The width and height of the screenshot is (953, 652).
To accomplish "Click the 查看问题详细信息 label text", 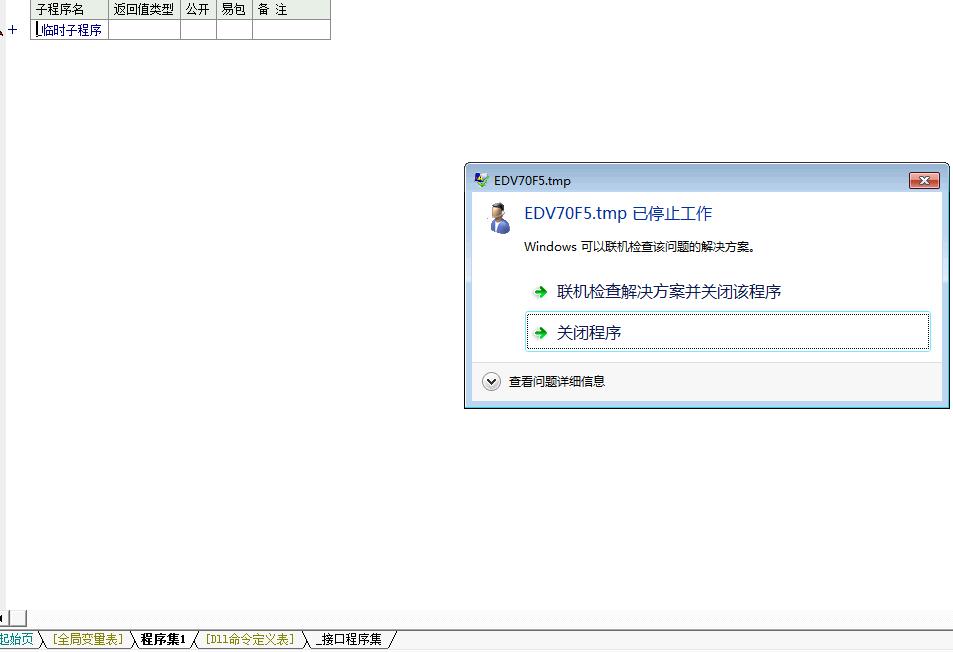I will (x=557, y=382).
